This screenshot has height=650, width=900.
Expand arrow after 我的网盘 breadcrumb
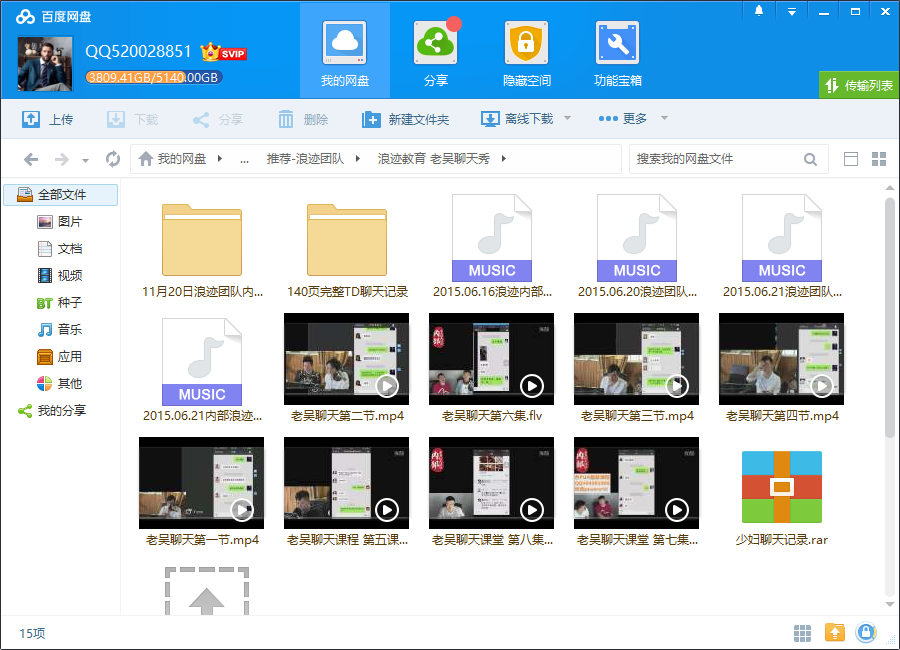(220, 158)
